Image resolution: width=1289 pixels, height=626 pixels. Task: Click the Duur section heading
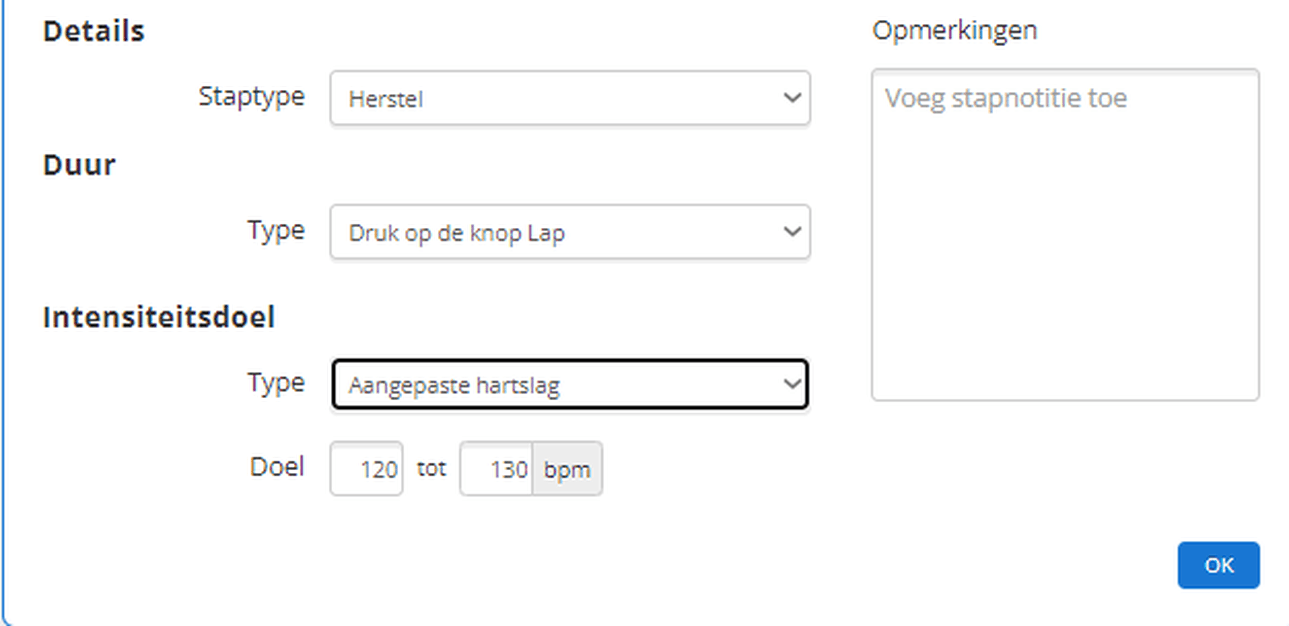point(79,164)
